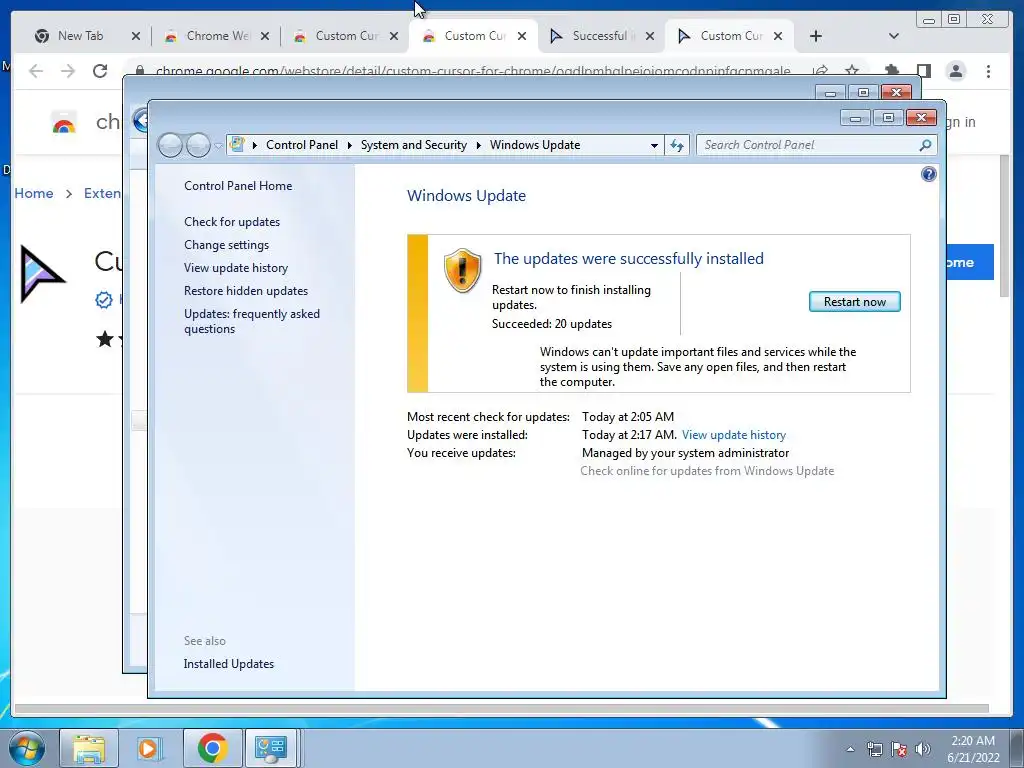Open Installed Updates under See also

coord(229,664)
